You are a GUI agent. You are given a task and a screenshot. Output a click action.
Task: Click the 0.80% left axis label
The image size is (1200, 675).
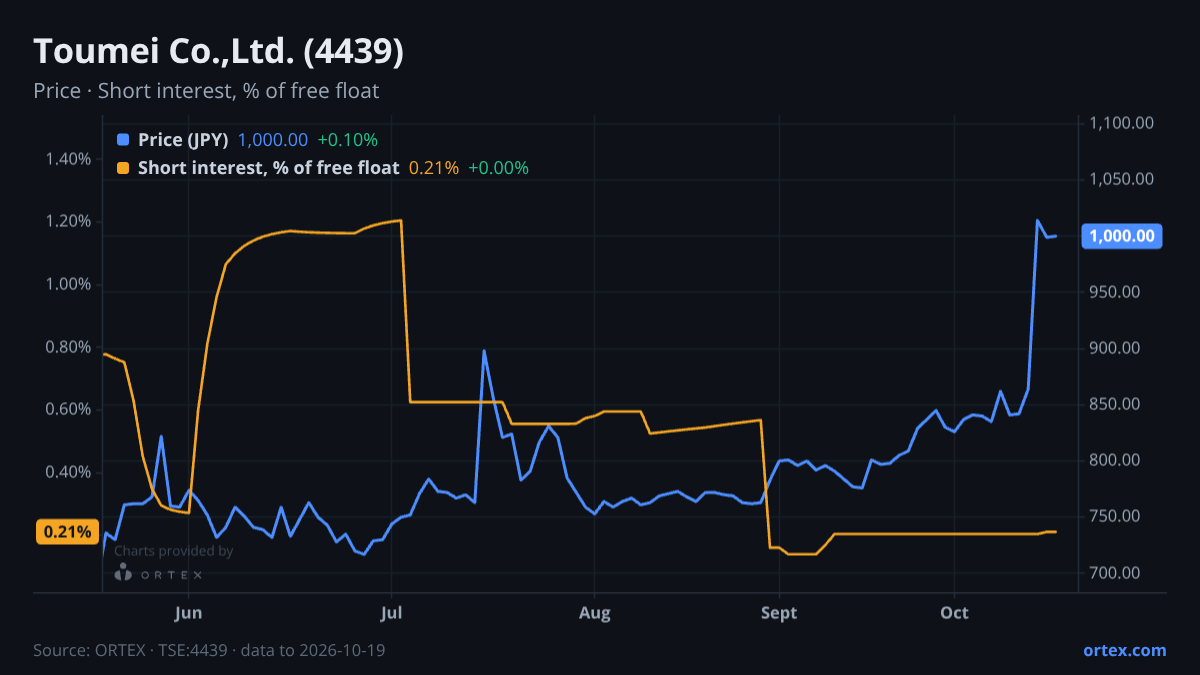click(68, 347)
